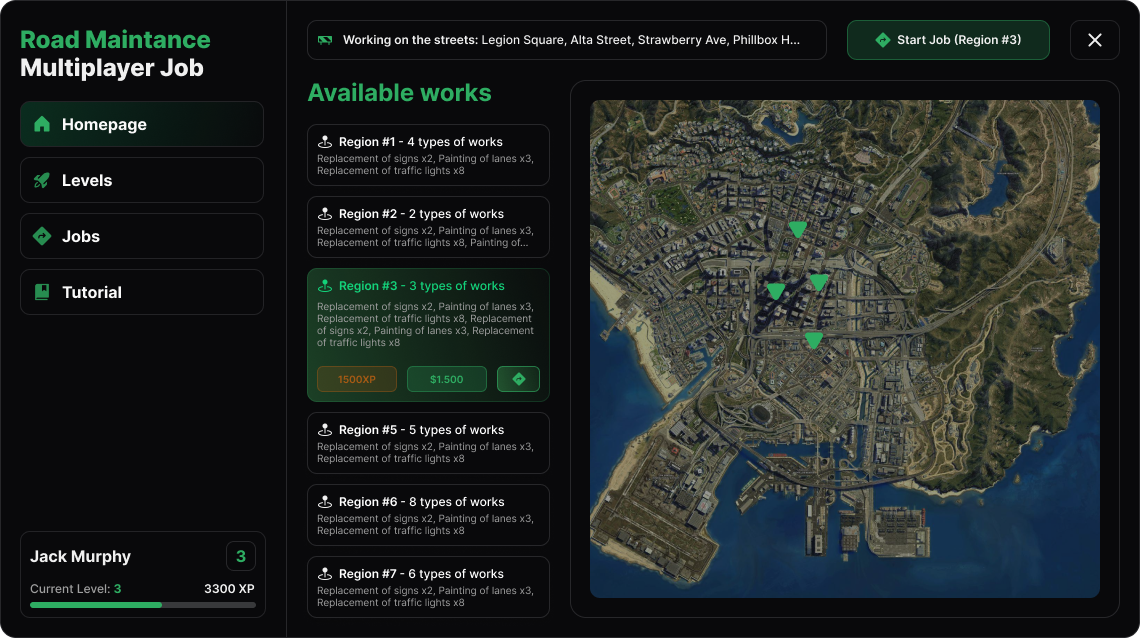The image size is (1140, 638).
Task: Close the Road Maintenance job window
Action: click(1094, 40)
